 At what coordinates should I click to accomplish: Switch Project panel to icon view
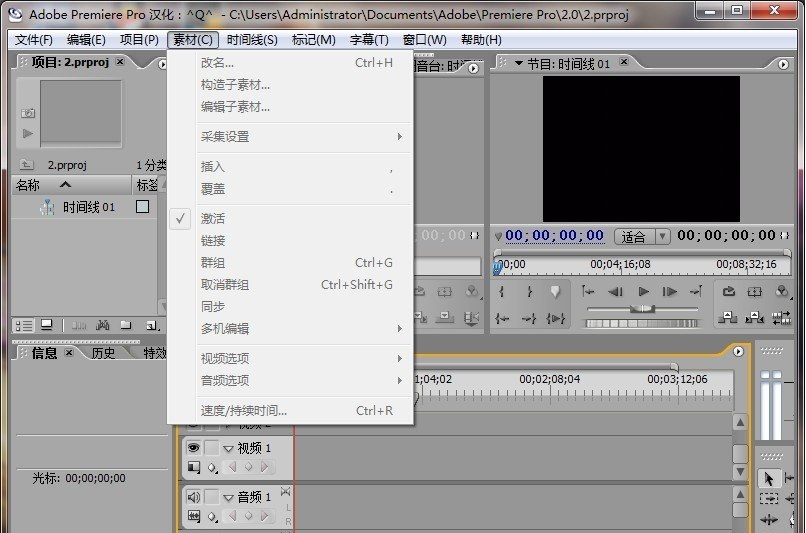point(47,325)
